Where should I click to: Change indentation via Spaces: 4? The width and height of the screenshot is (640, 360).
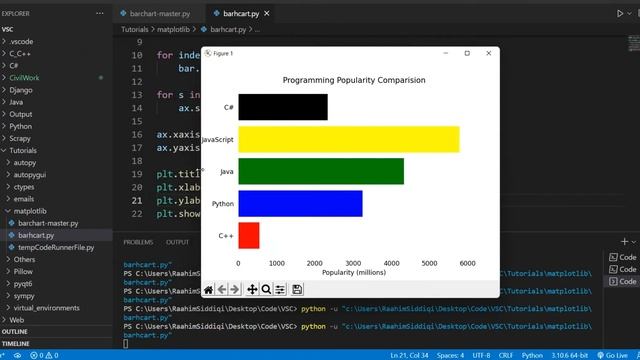coord(450,356)
